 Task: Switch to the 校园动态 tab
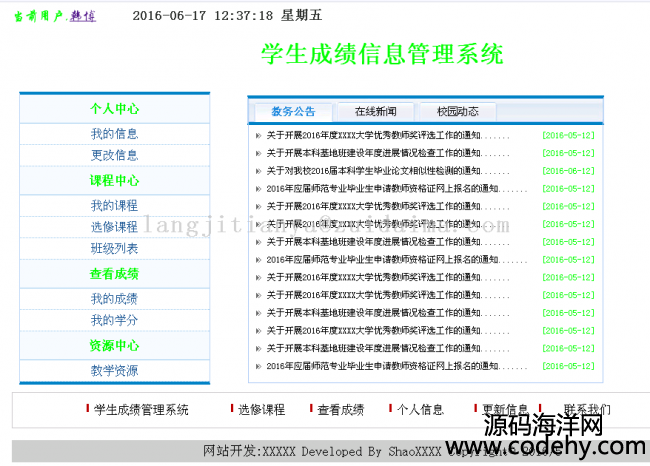coord(458,112)
